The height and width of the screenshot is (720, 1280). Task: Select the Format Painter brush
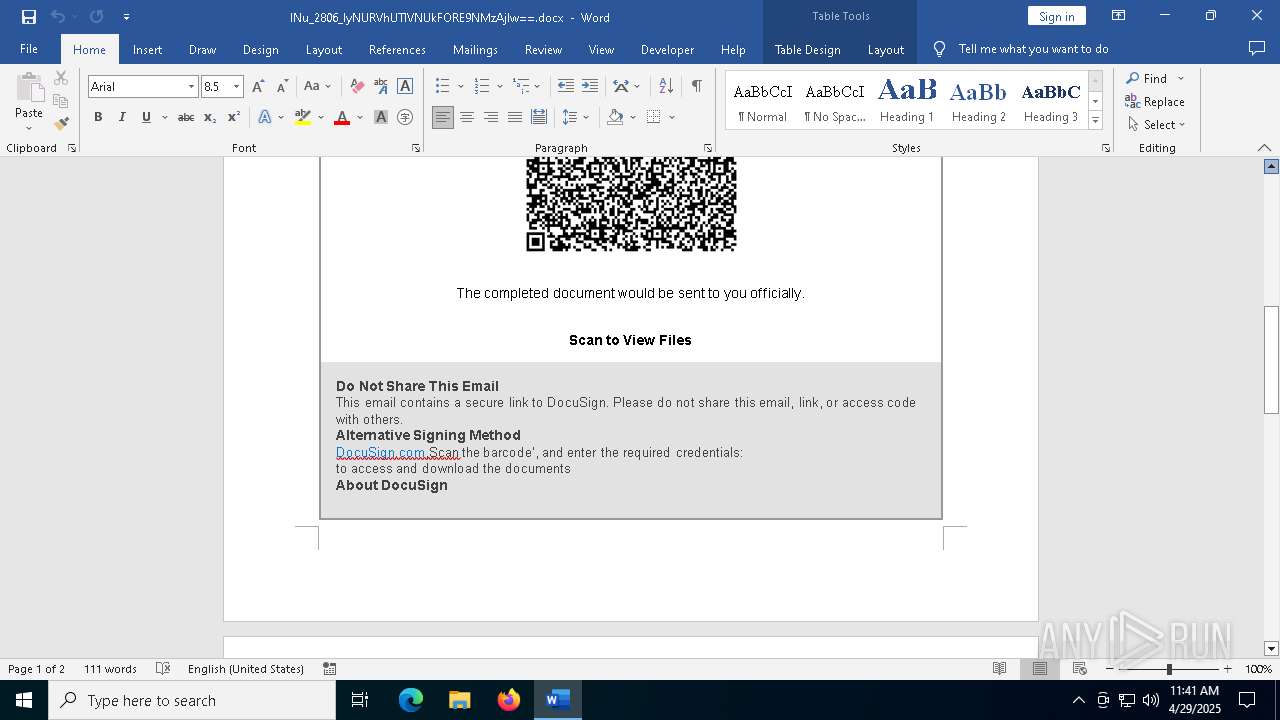click(61, 124)
